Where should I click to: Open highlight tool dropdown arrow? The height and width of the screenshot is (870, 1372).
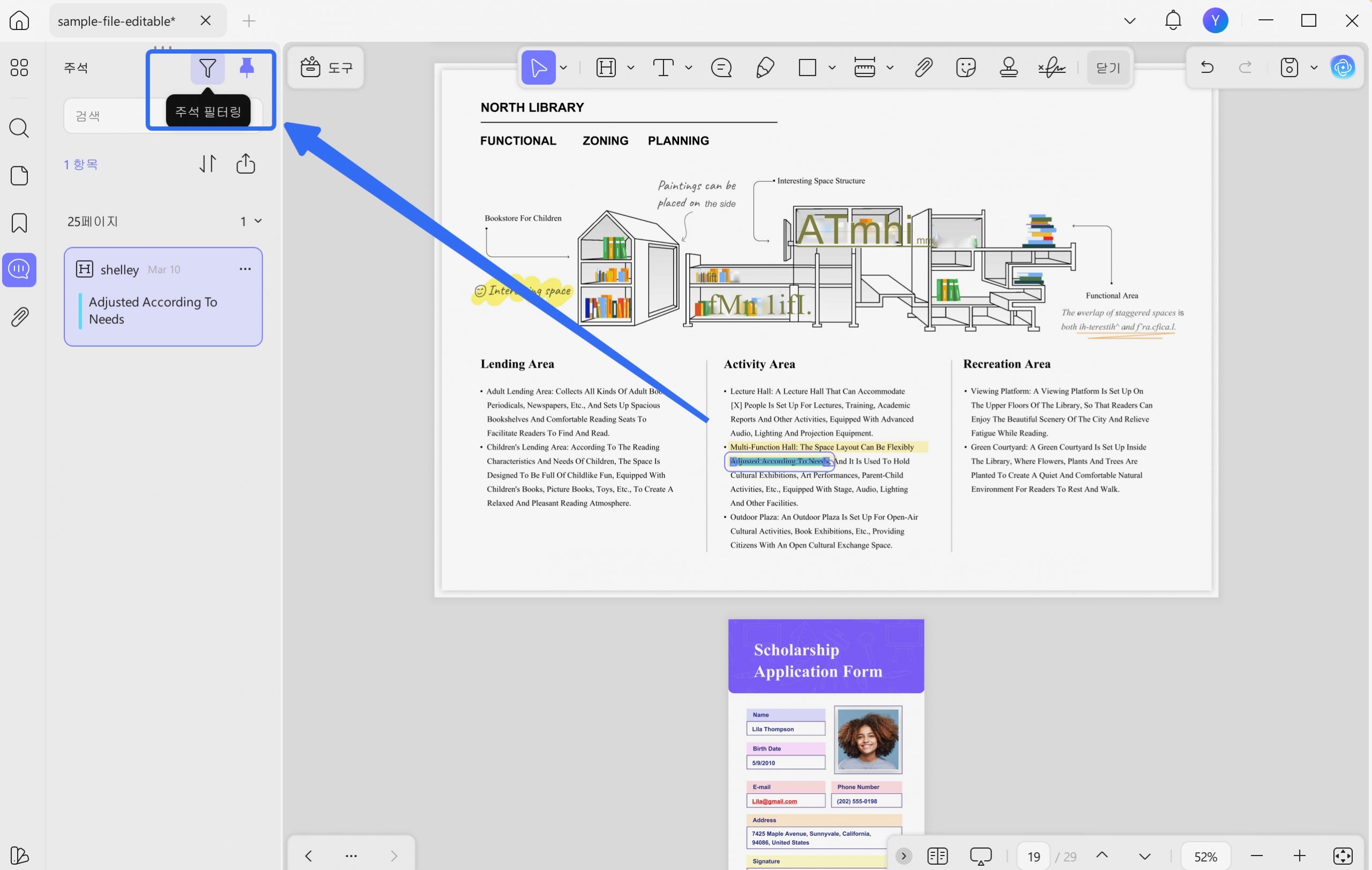point(631,68)
